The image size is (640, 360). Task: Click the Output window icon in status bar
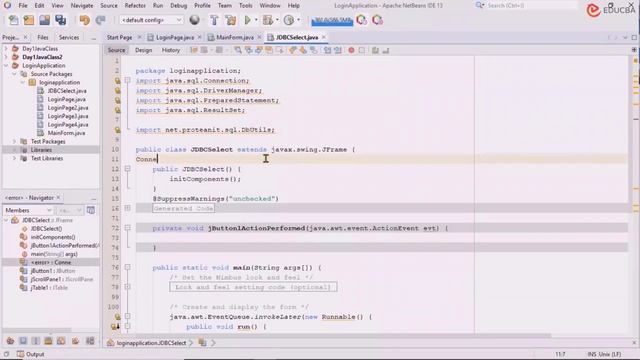coord(20,354)
